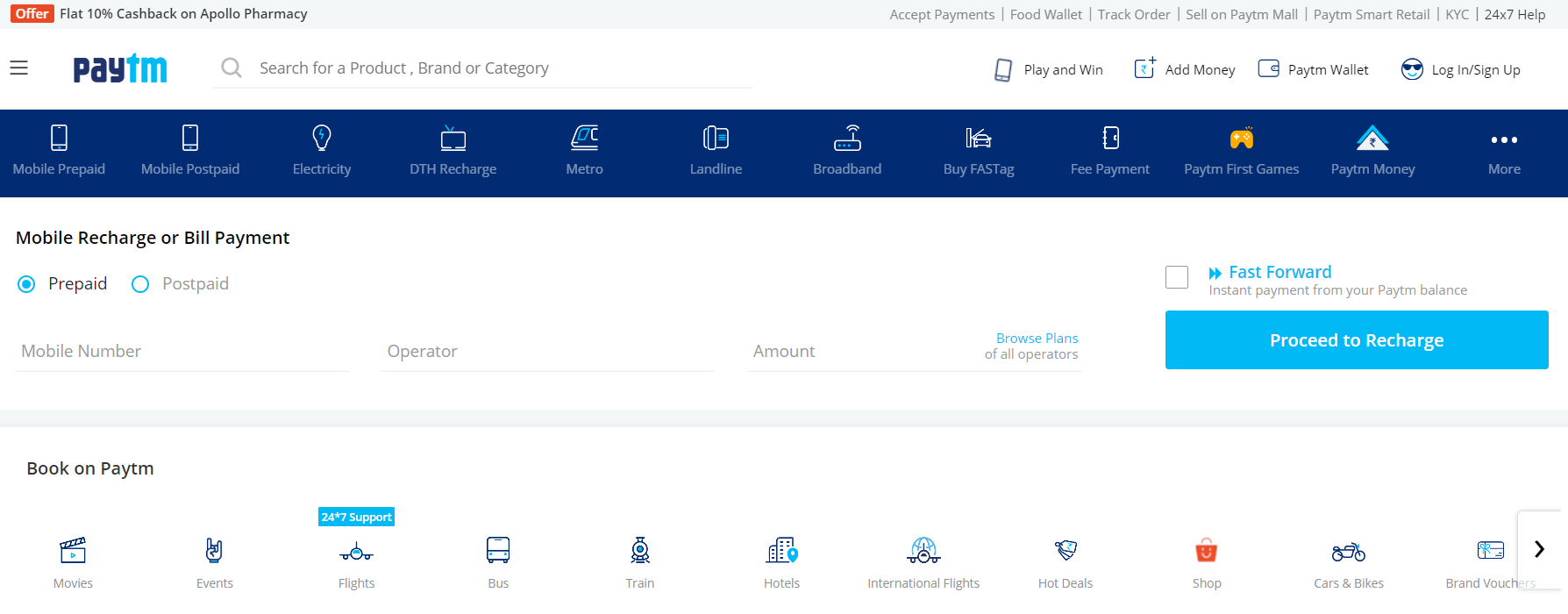Open Mobile Prepaid icon
The image size is (1568, 614).
59,138
